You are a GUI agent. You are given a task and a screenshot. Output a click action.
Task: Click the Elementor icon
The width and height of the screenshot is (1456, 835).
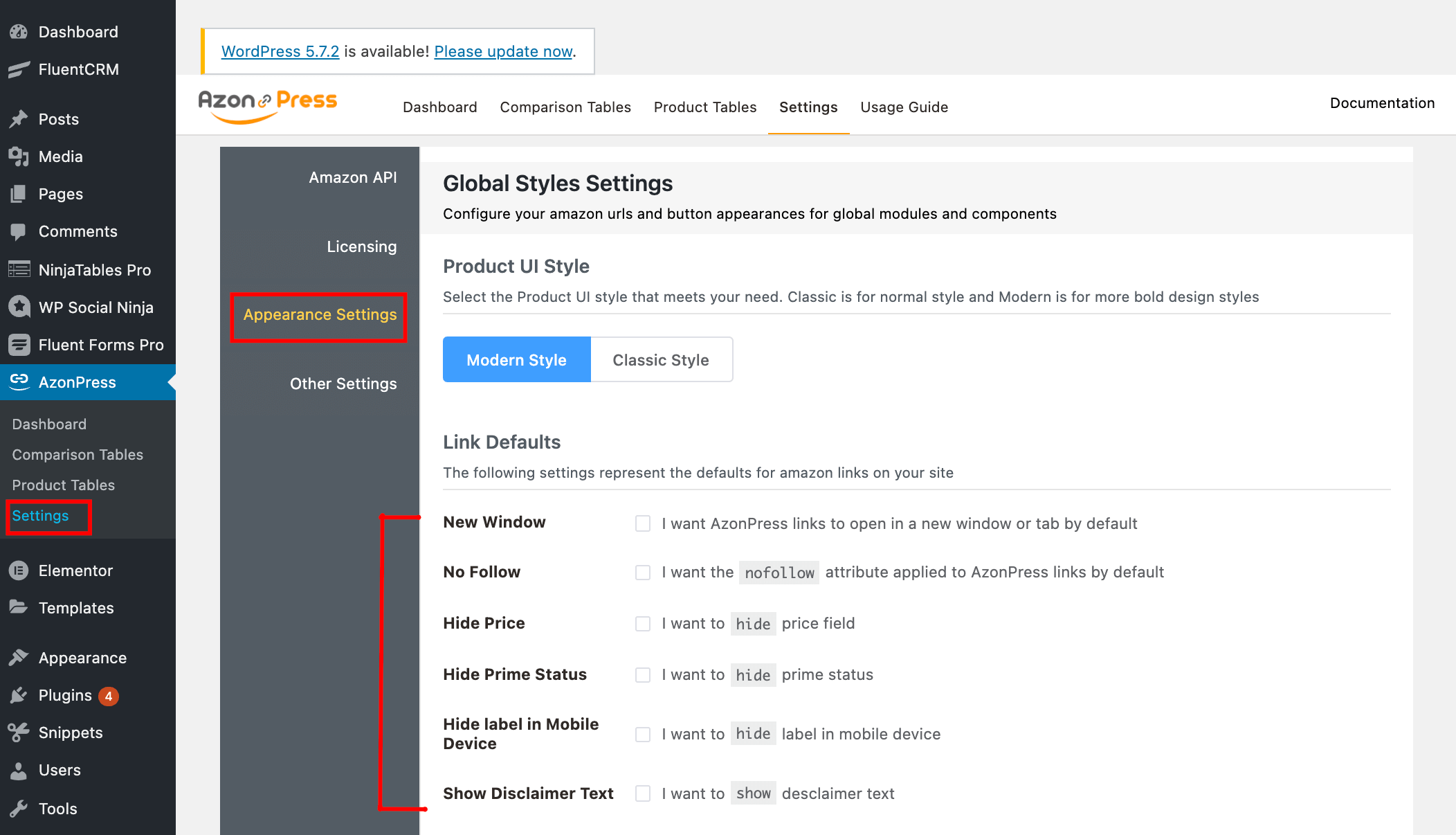[x=19, y=571]
